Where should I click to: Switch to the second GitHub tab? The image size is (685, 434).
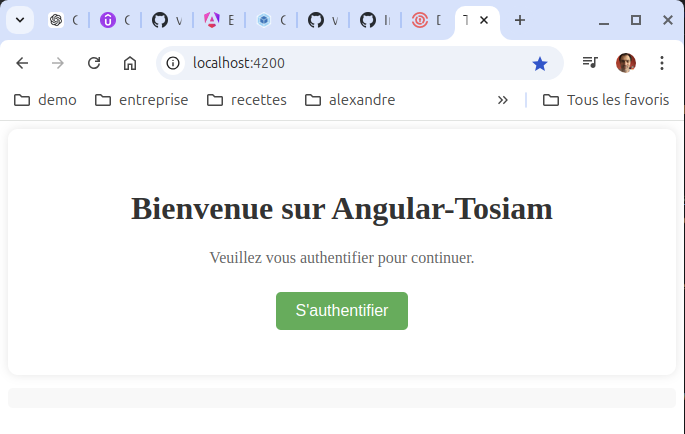[x=323, y=20]
